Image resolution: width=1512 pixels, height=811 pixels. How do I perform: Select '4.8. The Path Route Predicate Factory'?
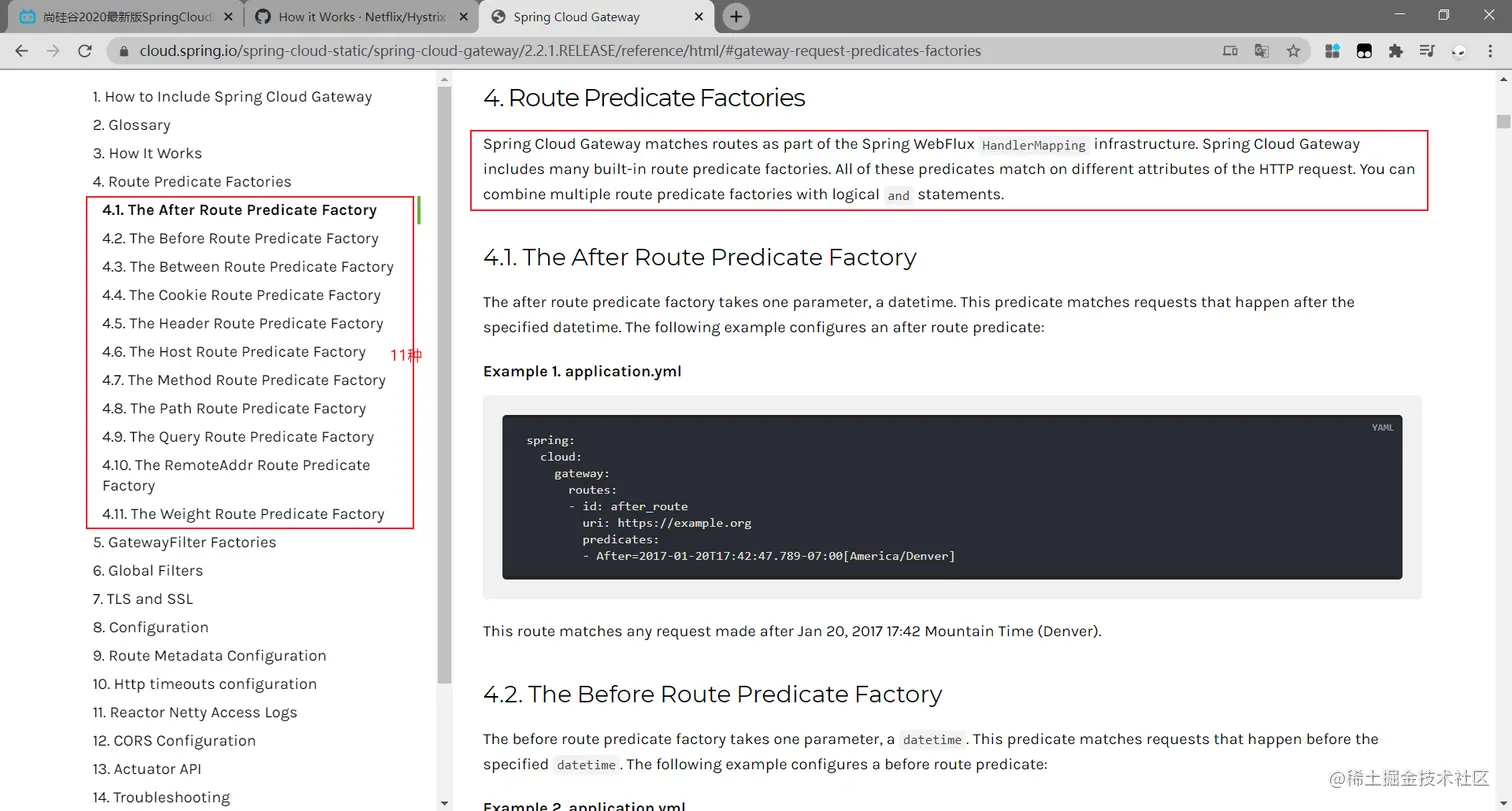pyautogui.click(x=234, y=408)
